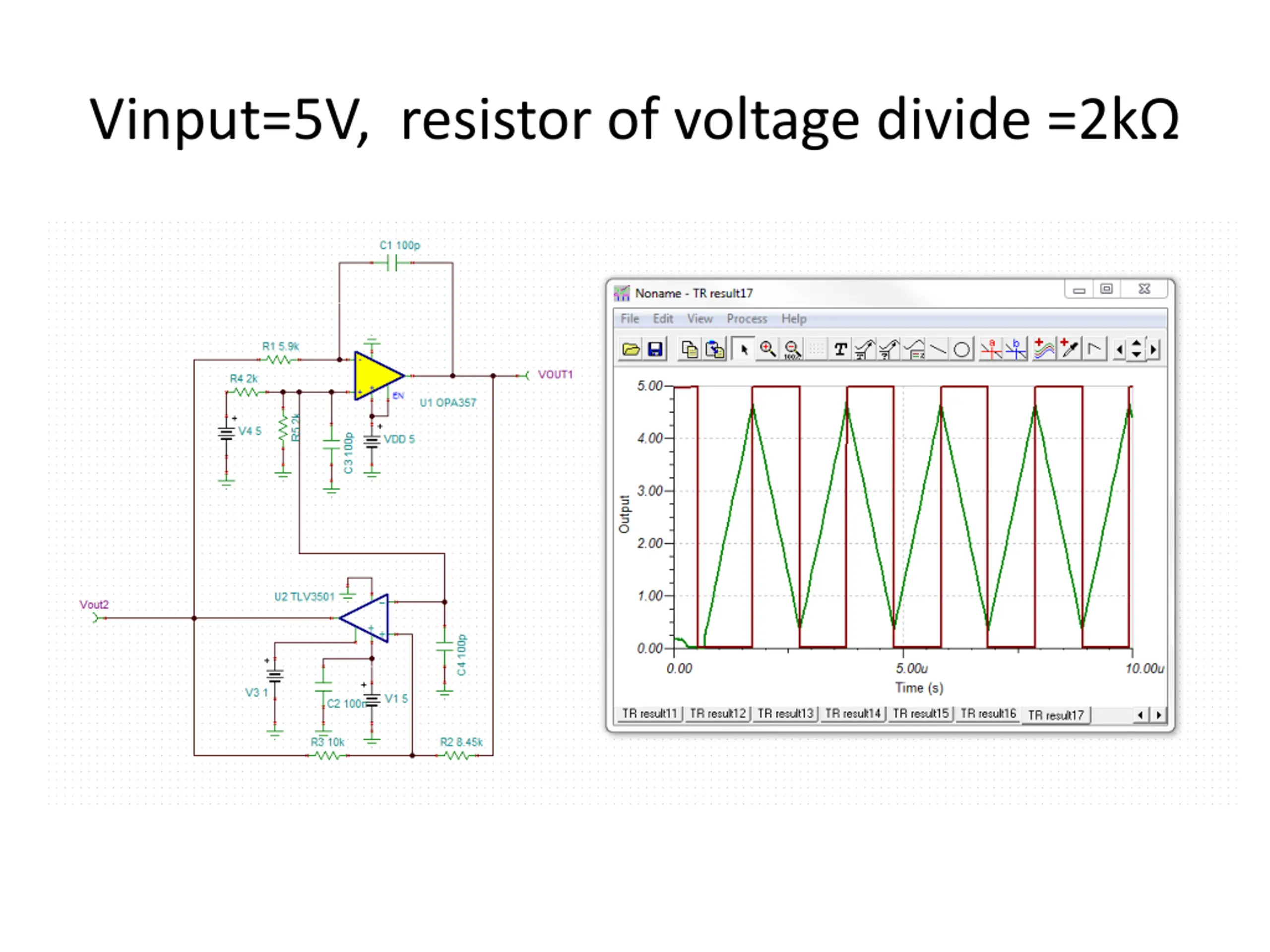Viewport: 1270px width, 952px height.
Task: Open the View menu
Action: [x=699, y=318]
